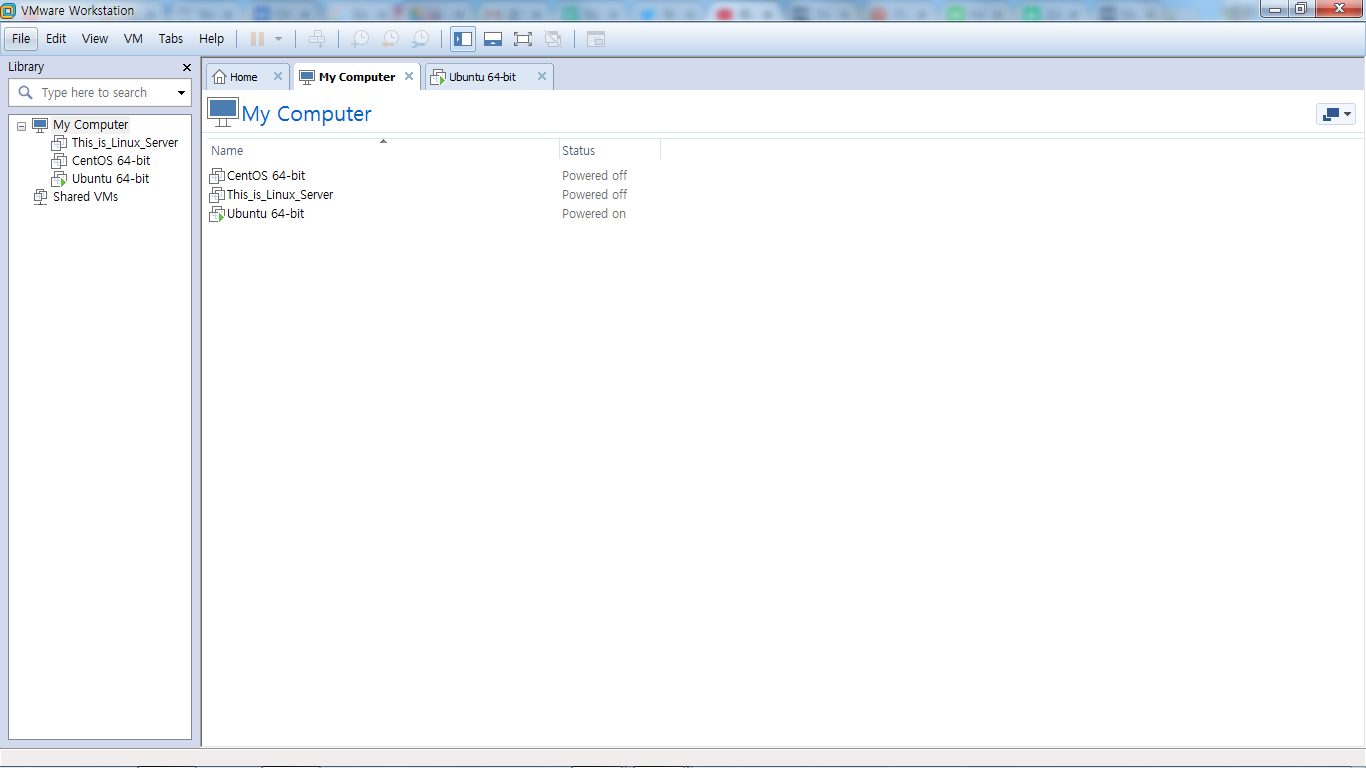
Task: Click the VMware Workstation title bar icon
Action: click(9, 11)
